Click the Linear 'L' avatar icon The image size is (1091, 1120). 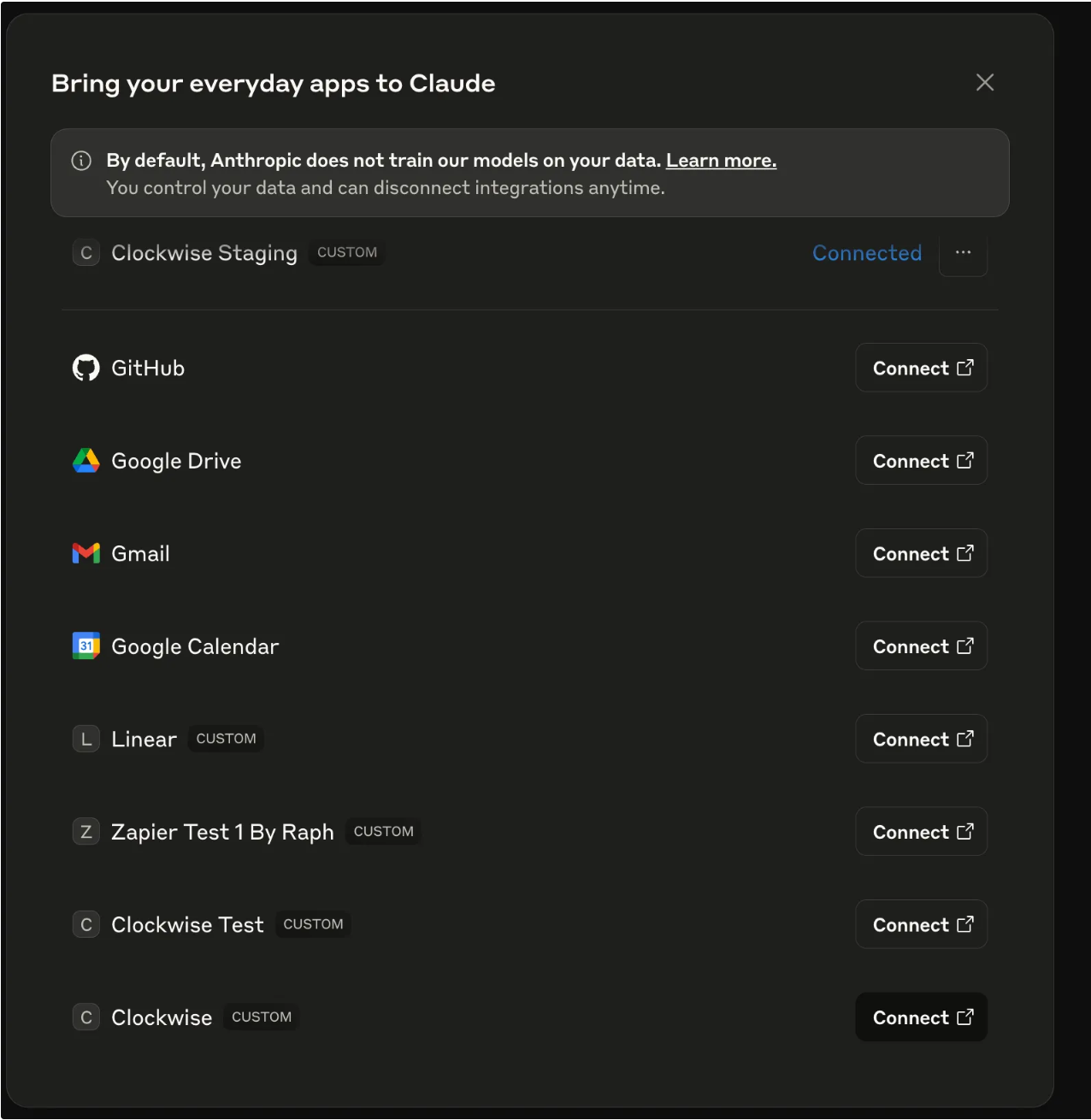[86, 739]
